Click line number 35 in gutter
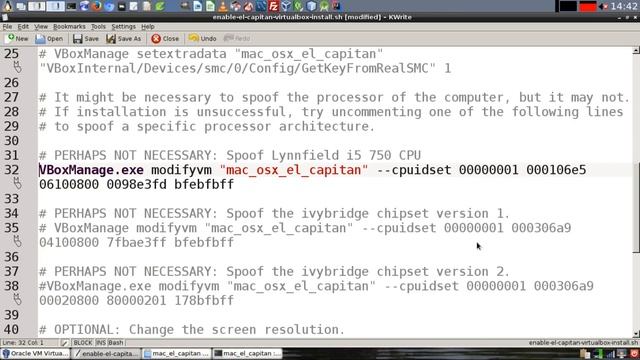 tap(11, 228)
